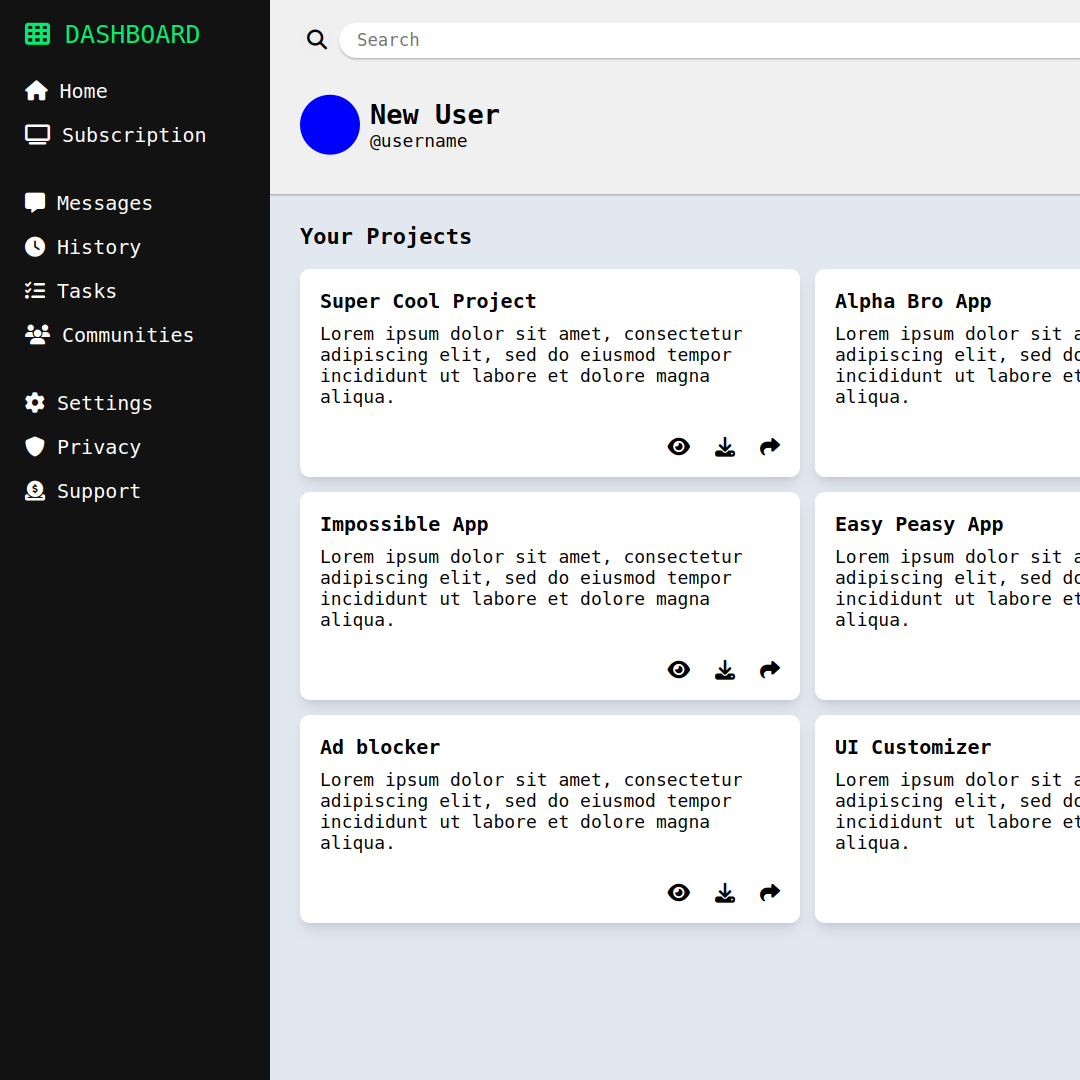Focus the Search input field

(709, 40)
